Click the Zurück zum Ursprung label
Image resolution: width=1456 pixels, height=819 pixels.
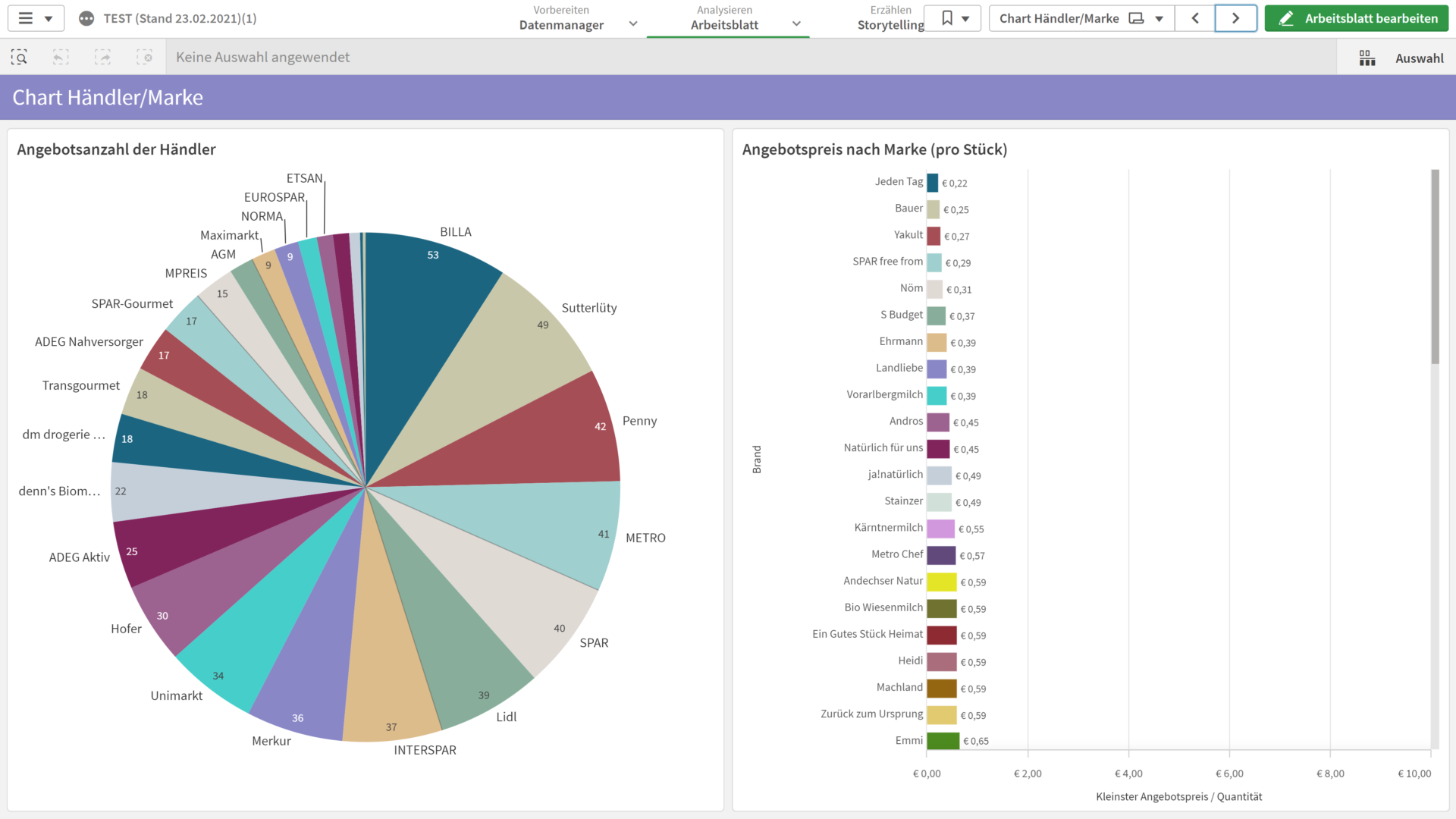871,714
